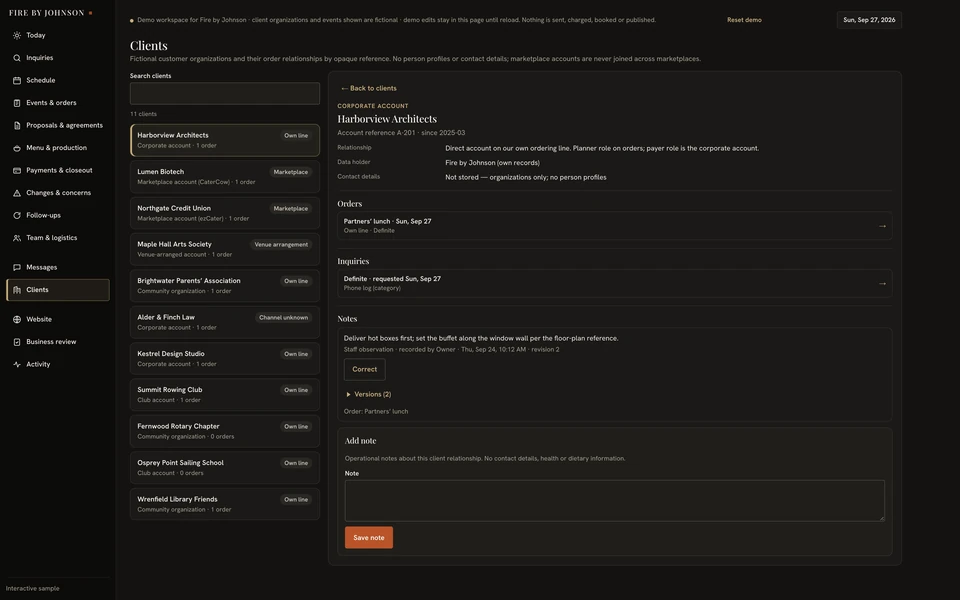Select the Harborview Architects client card
960x600 pixels.
[225, 140]
